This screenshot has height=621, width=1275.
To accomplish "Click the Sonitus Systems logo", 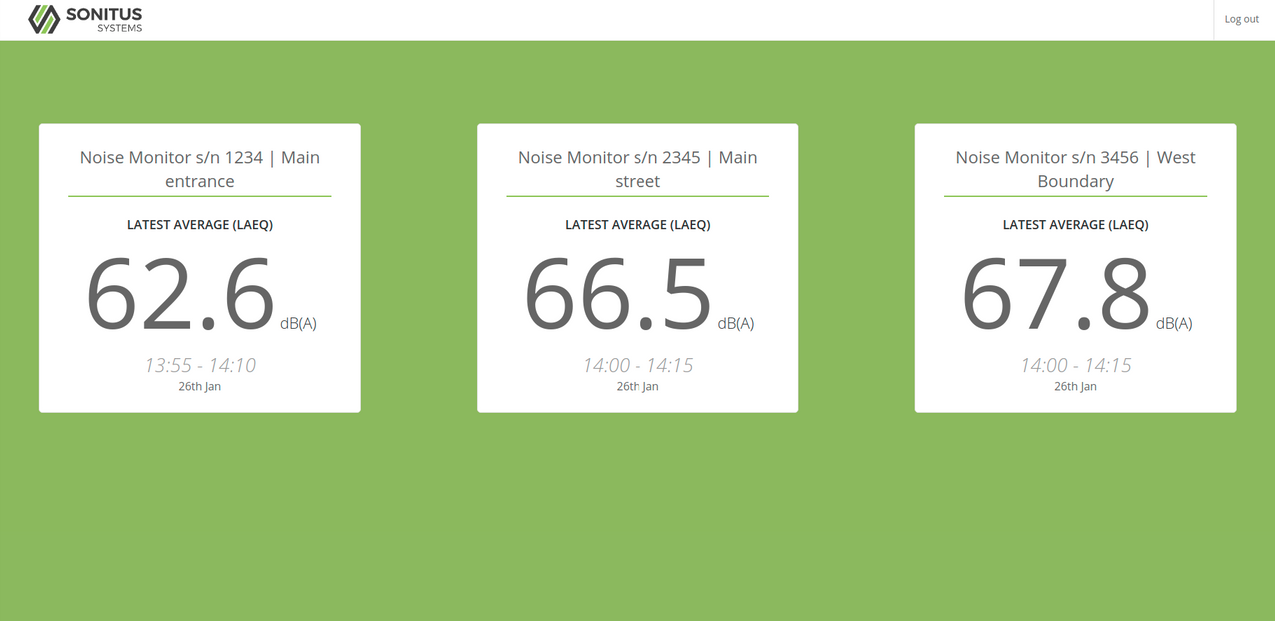I will (85, 19).
